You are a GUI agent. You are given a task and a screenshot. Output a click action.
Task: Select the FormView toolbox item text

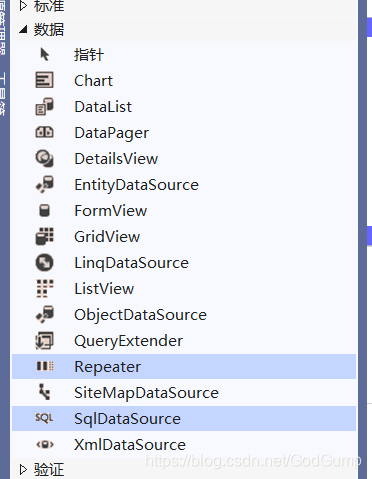pyautogui.click(x=110, y=211)
